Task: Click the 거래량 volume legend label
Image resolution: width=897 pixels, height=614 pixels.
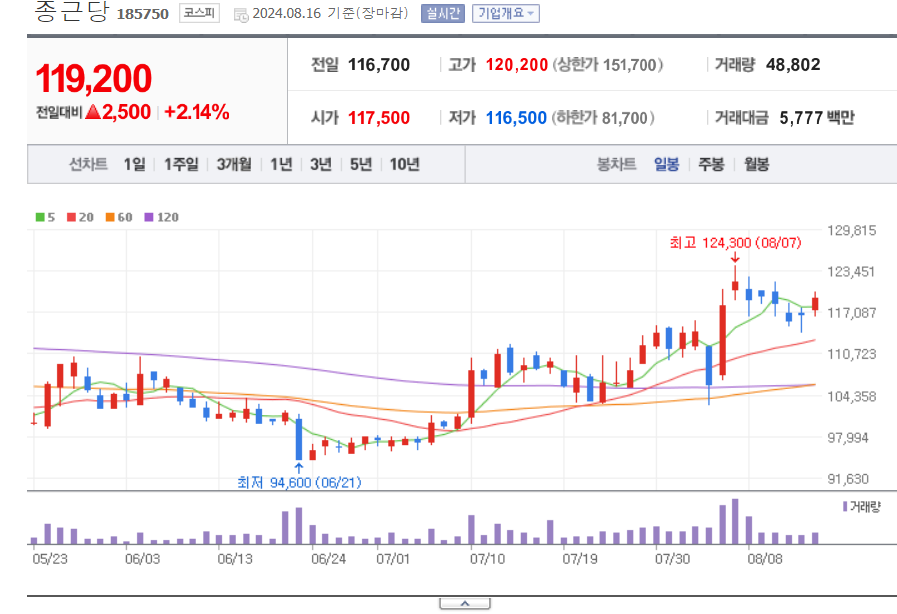Action: [x=865, y=506]
